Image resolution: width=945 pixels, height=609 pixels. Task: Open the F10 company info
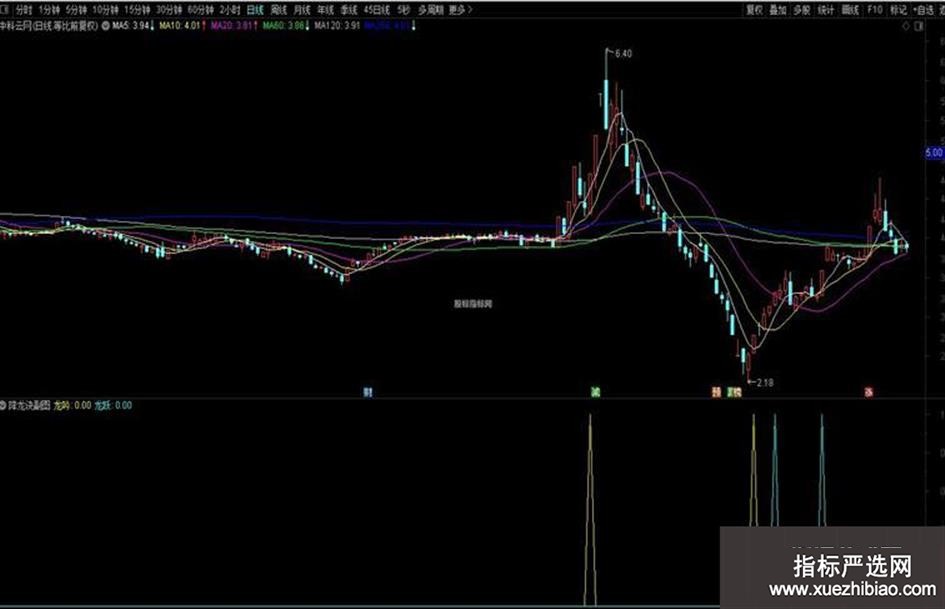[874, 10]
